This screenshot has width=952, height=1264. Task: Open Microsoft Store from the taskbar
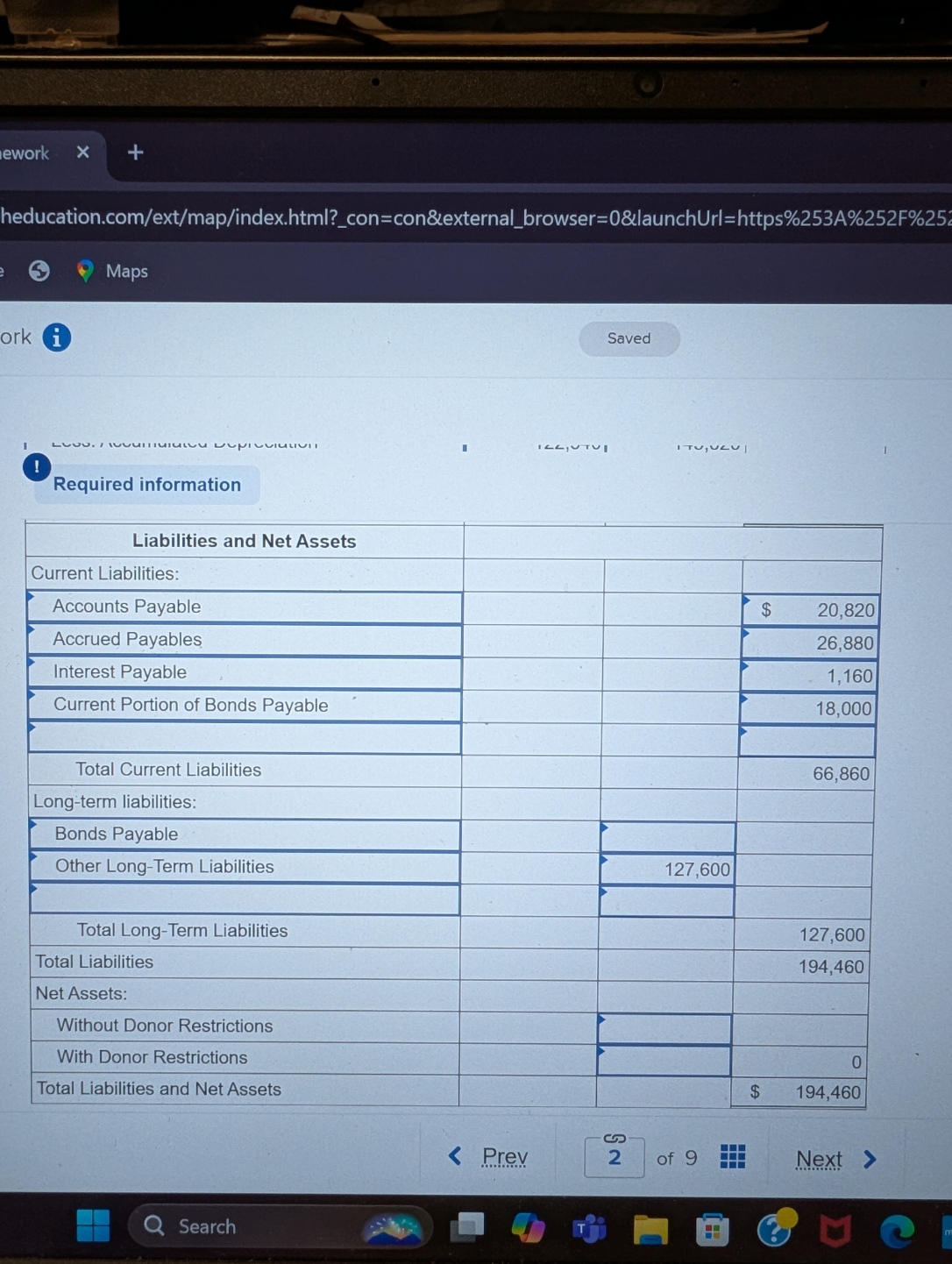pyautogui.click(x=712, y=1231)
